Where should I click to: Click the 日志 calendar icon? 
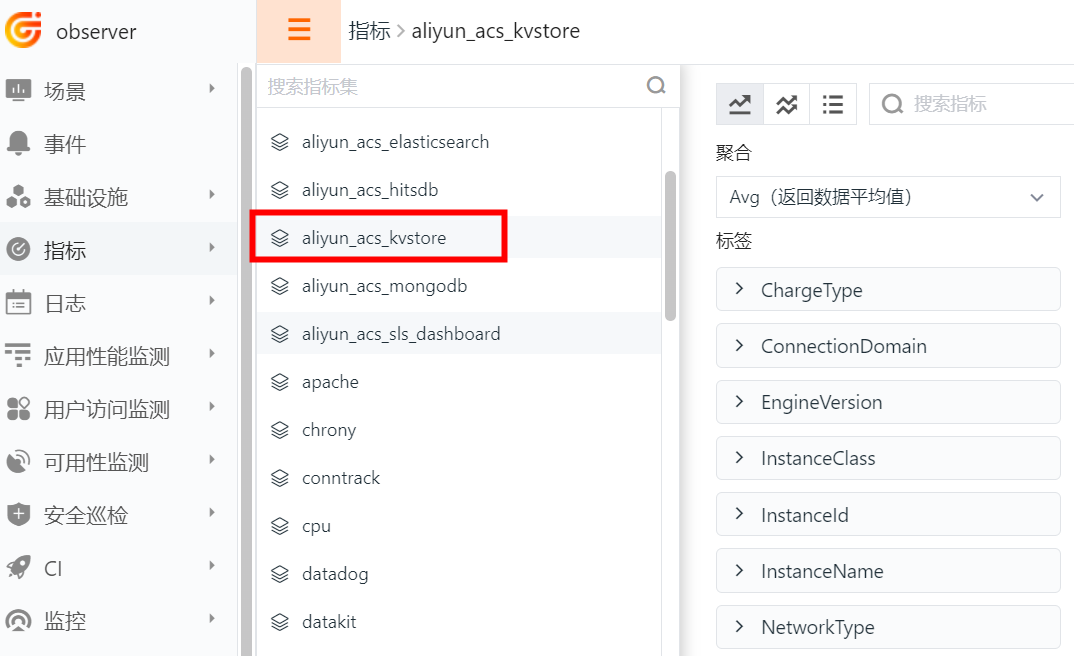coord(18,302)
